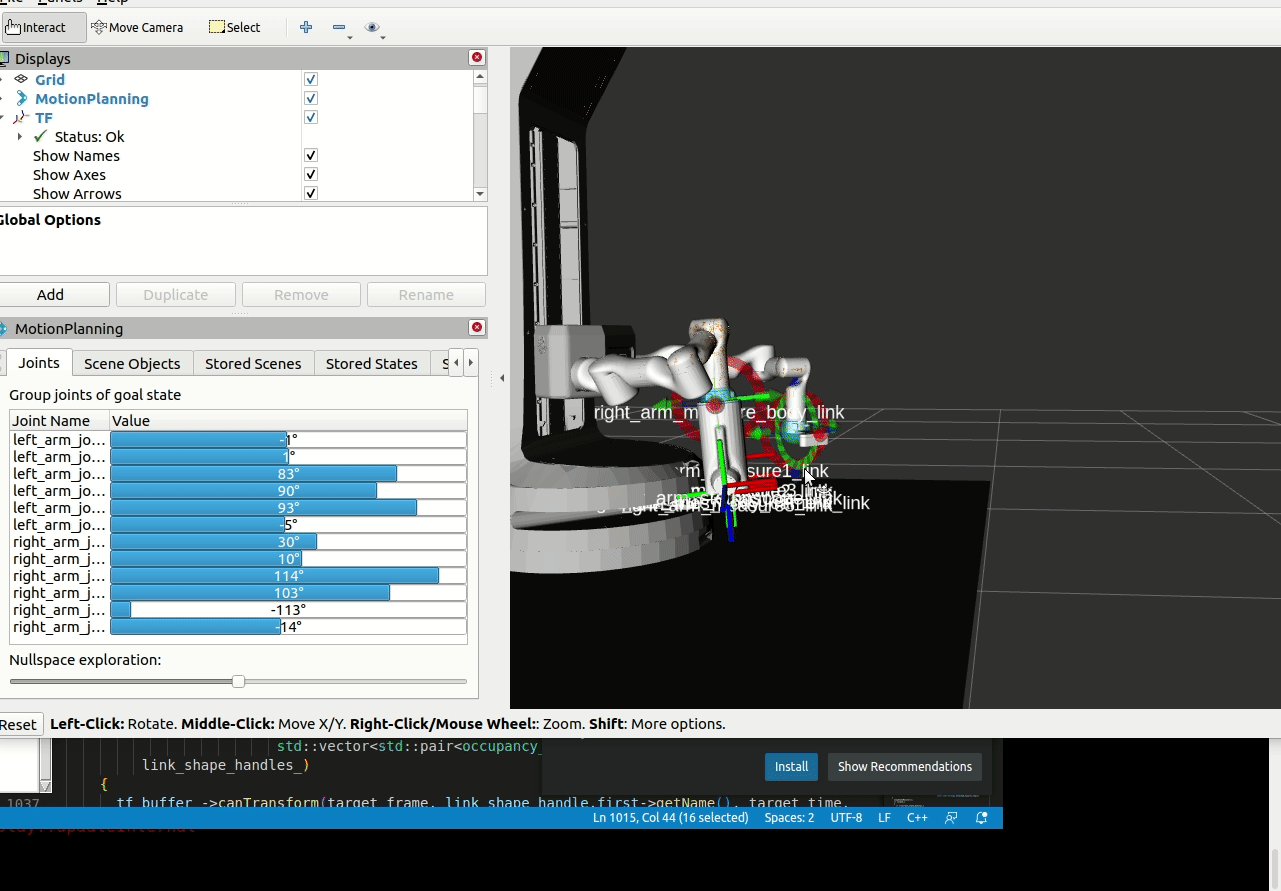Click the plus icon to add a tool
1281x891 pixels.
[306, 27]
